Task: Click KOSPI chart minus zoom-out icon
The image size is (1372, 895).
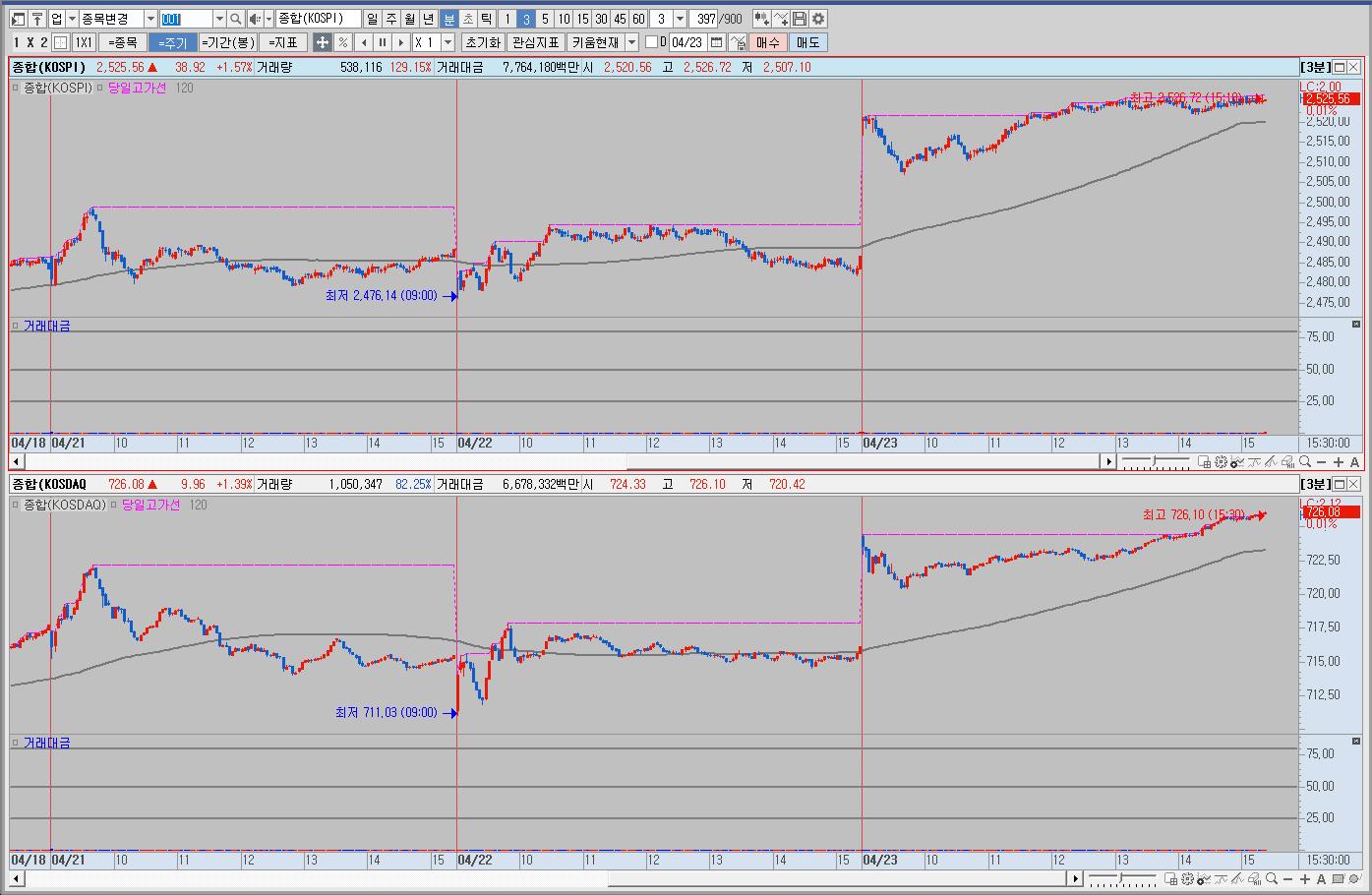Action: pos(1321,462)
